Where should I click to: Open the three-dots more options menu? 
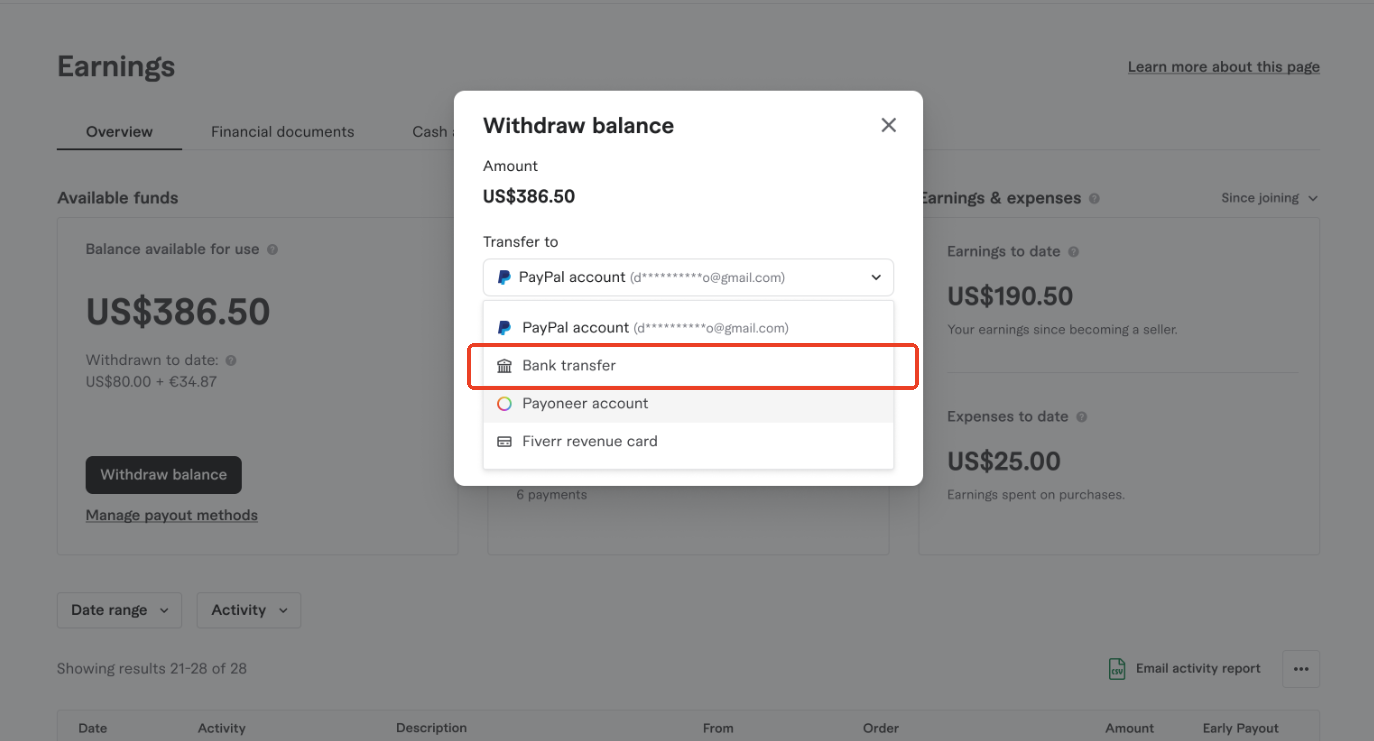click(1301, 669)
